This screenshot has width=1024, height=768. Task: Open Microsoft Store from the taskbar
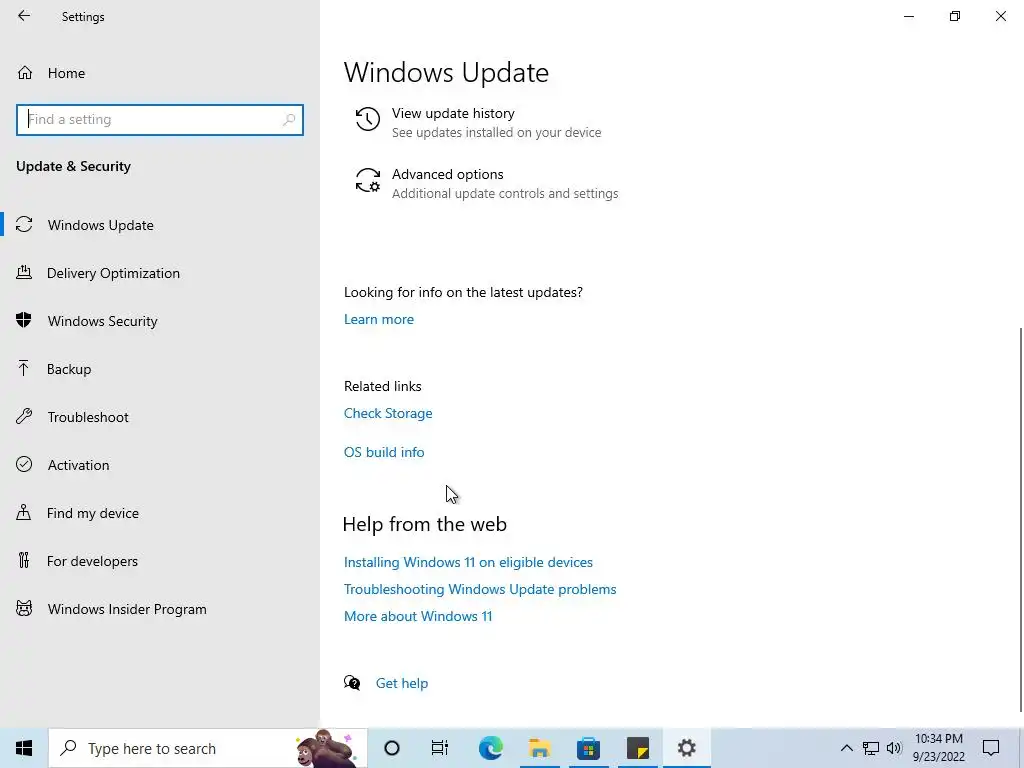588,748
